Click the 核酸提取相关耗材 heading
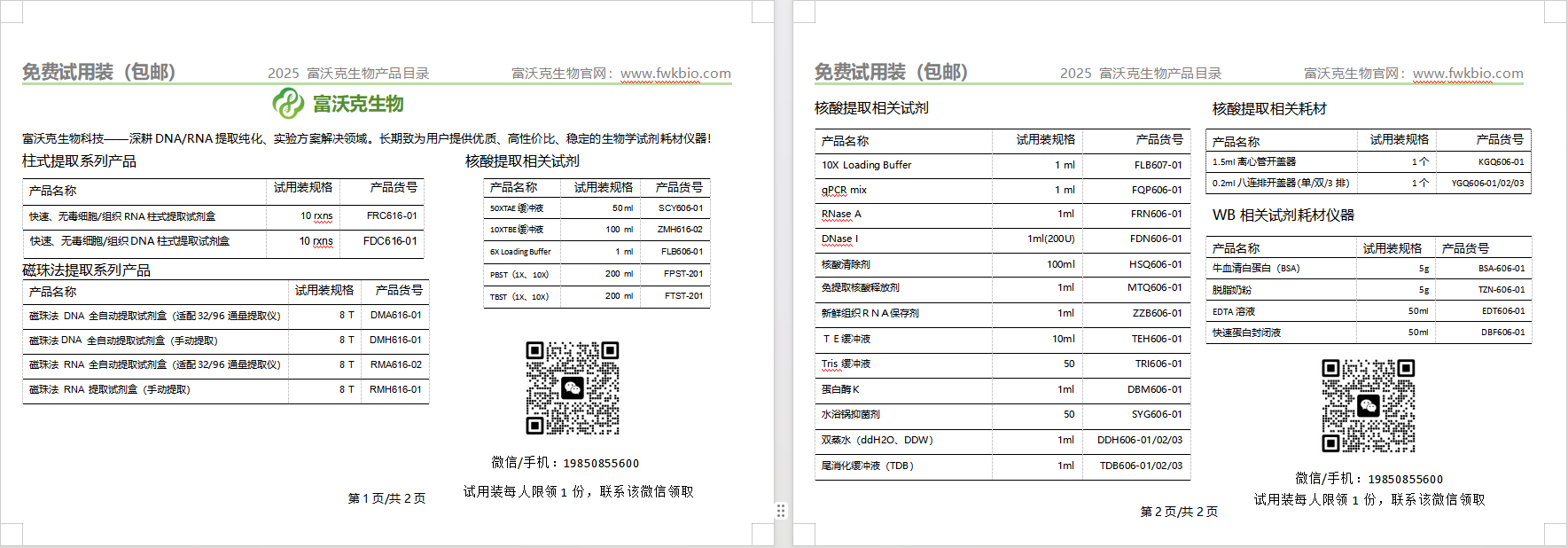The height and width of the screenshot is (548, 1568). [x=1269, y=109]
